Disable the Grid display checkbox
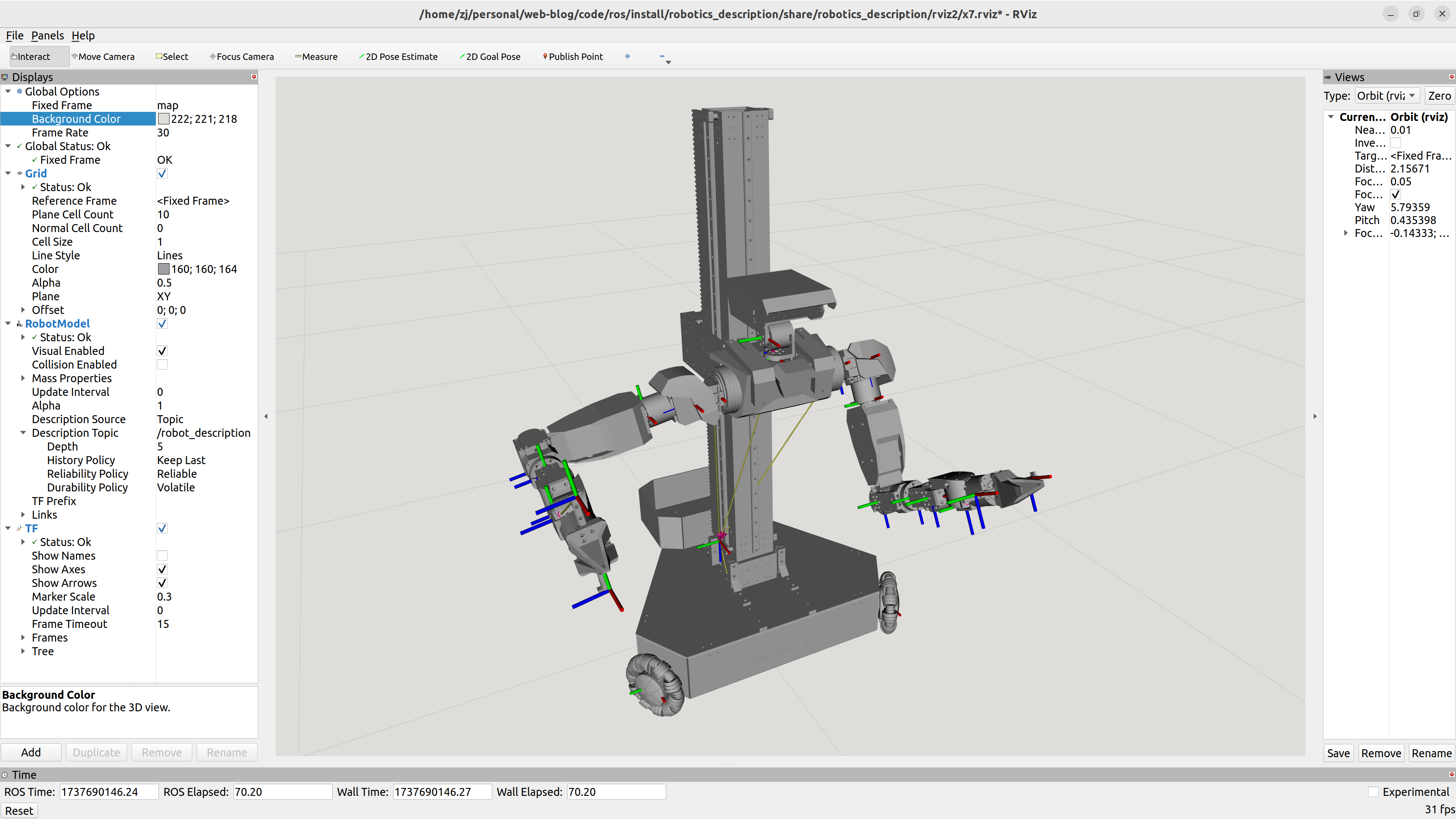Viewport: 1456px width, 819px height. coord(162,174)
